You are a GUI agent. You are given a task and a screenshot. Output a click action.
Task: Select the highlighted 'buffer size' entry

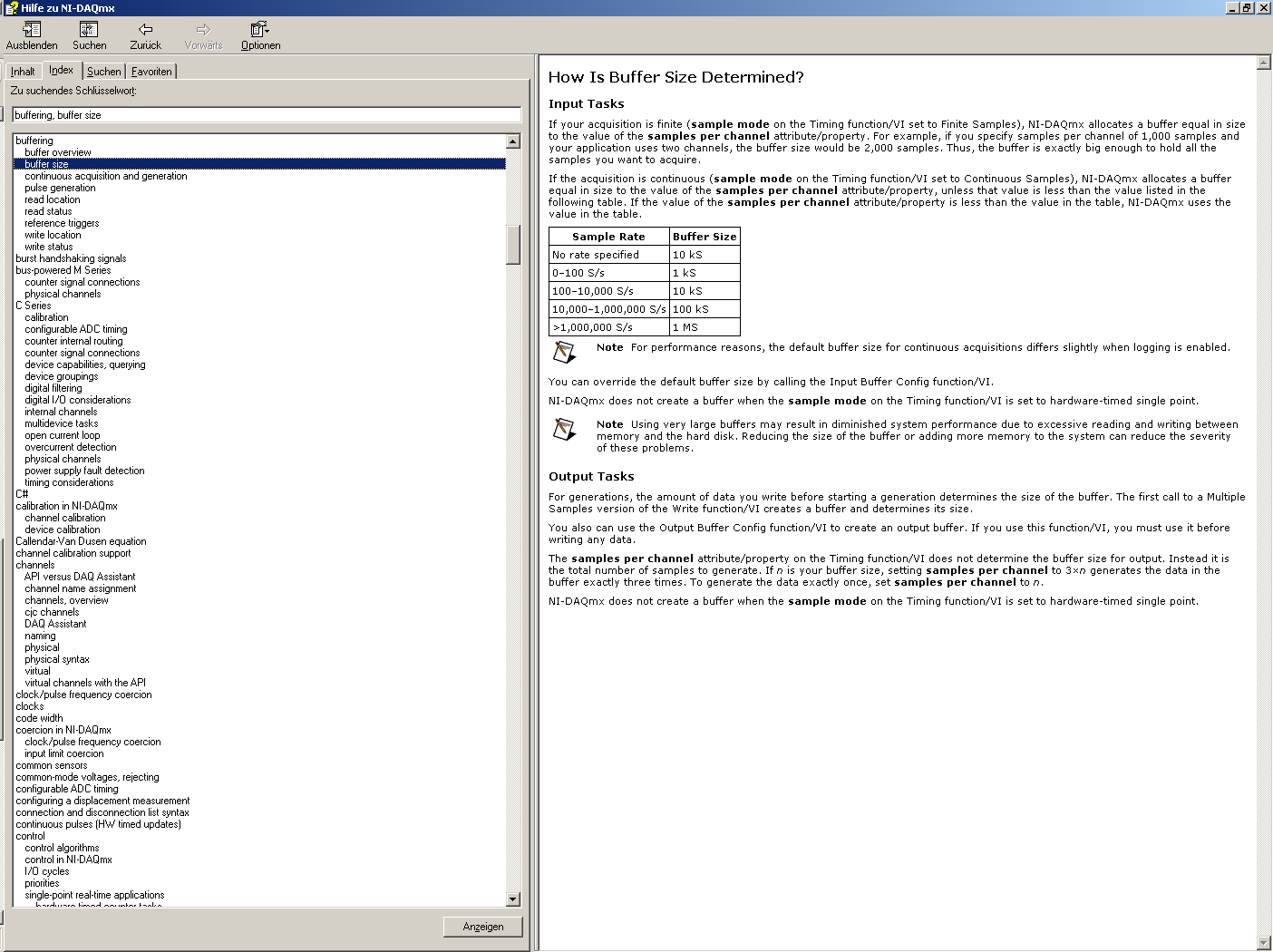point(259,164)
